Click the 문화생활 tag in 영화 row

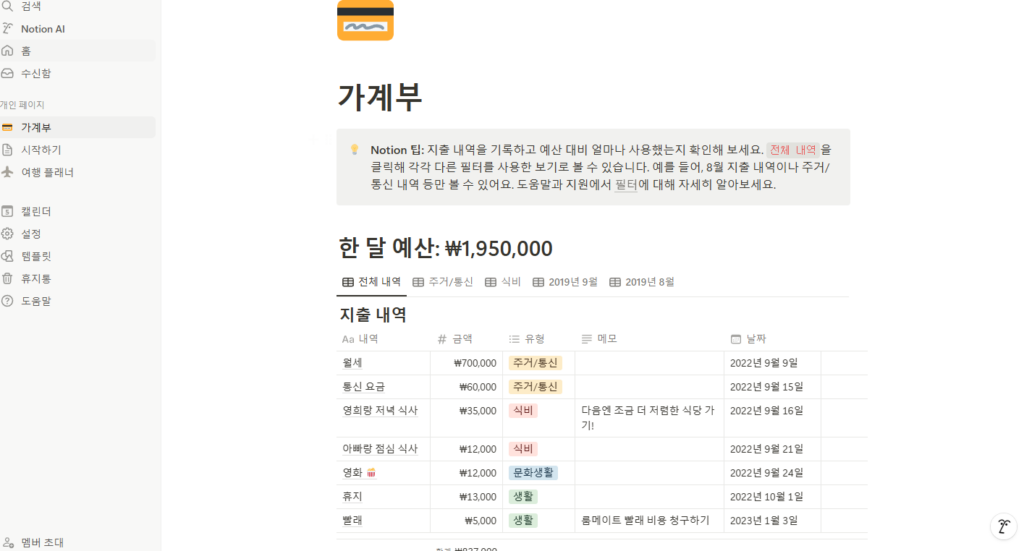[x=533, y=473]
